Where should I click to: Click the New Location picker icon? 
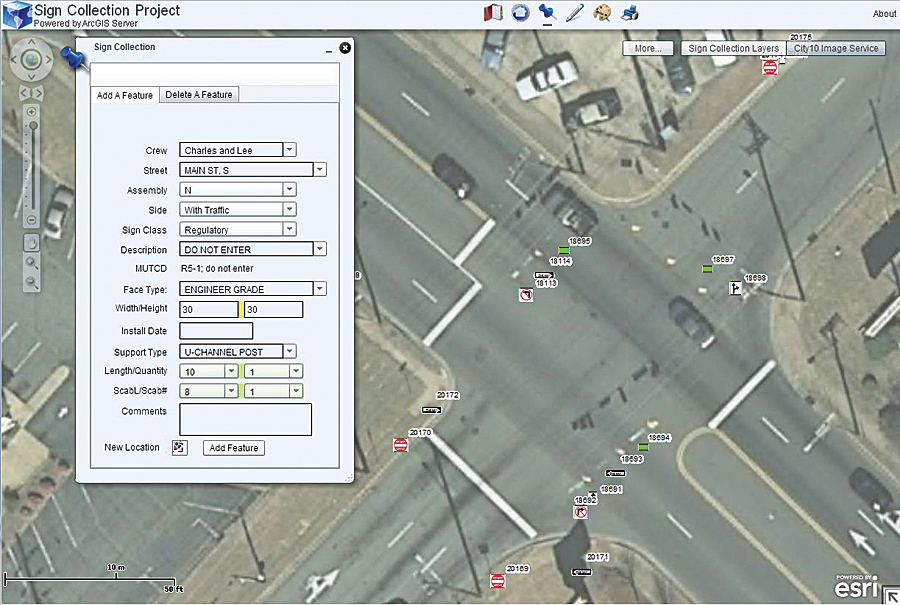point(180,448)
